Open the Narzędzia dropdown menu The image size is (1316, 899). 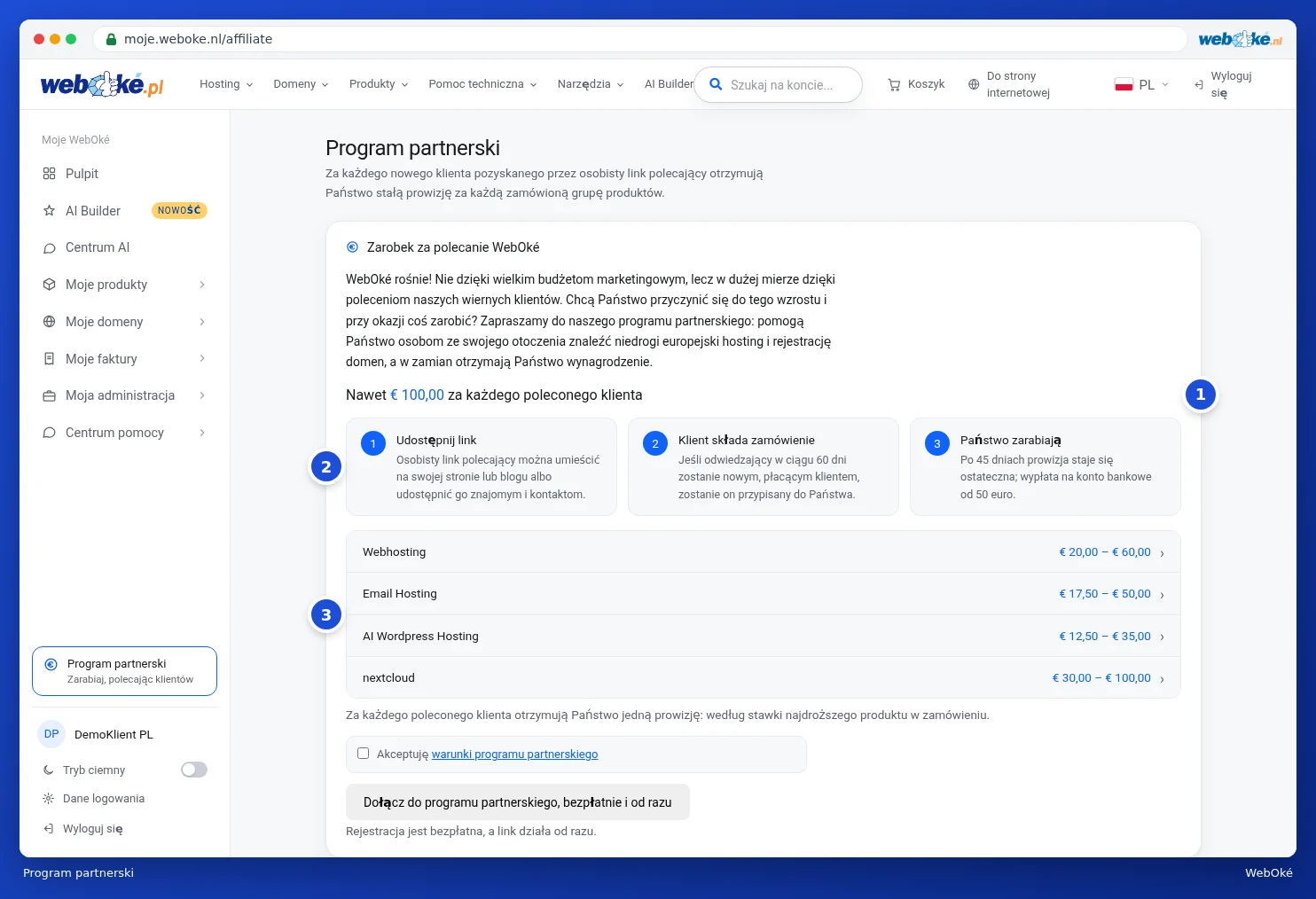click(591, 84)
